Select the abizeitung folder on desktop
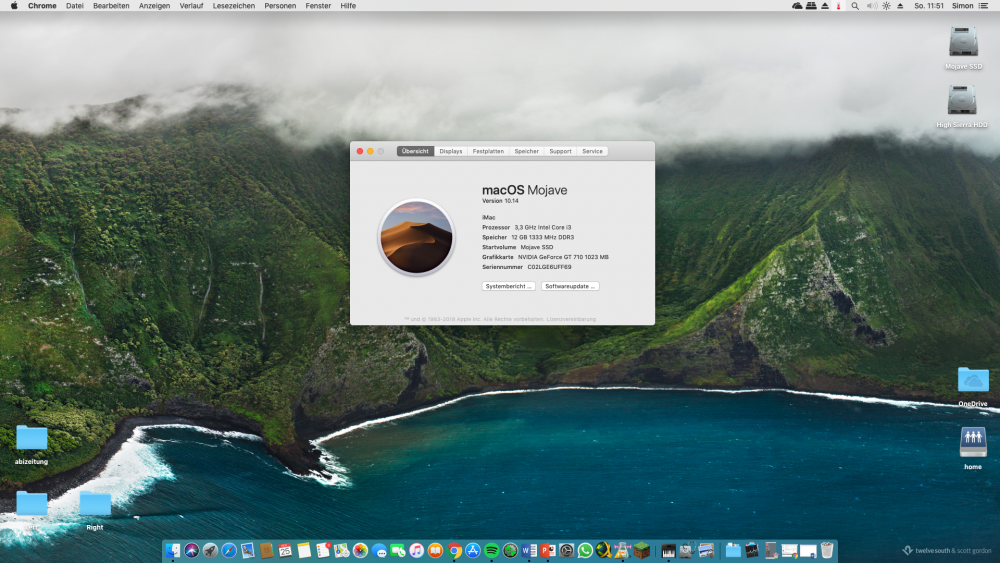 click(x=31, y=438)
